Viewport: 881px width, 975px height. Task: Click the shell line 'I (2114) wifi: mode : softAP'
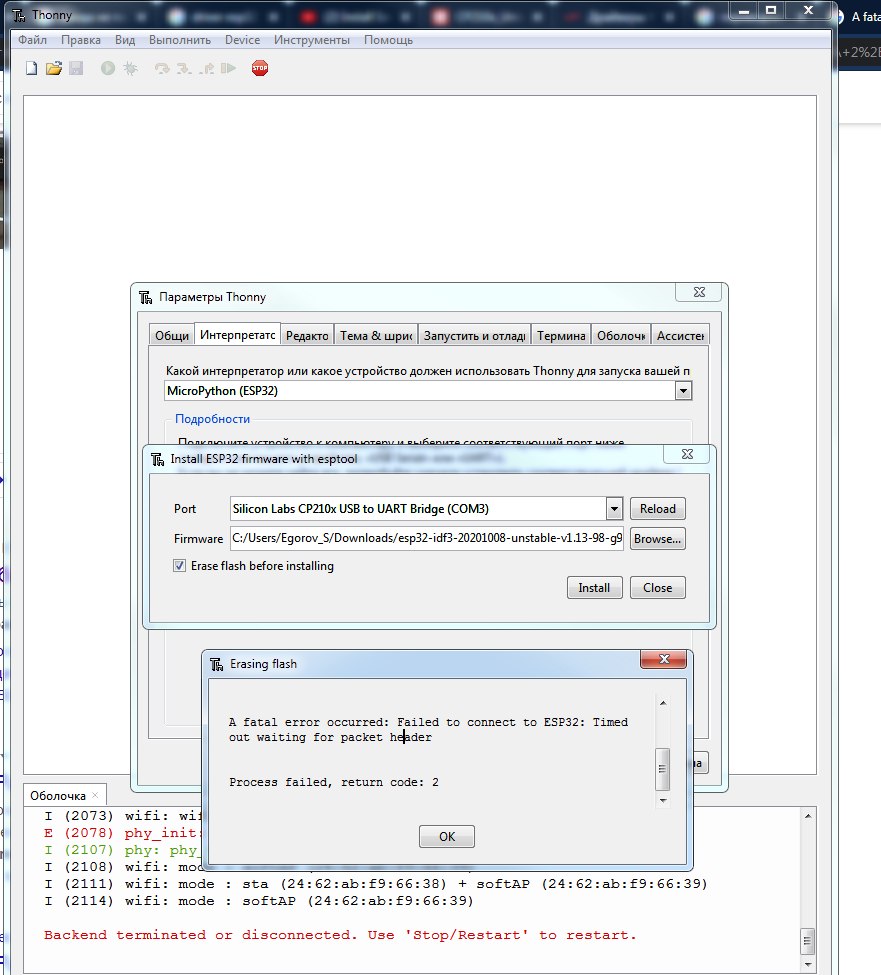259,901
